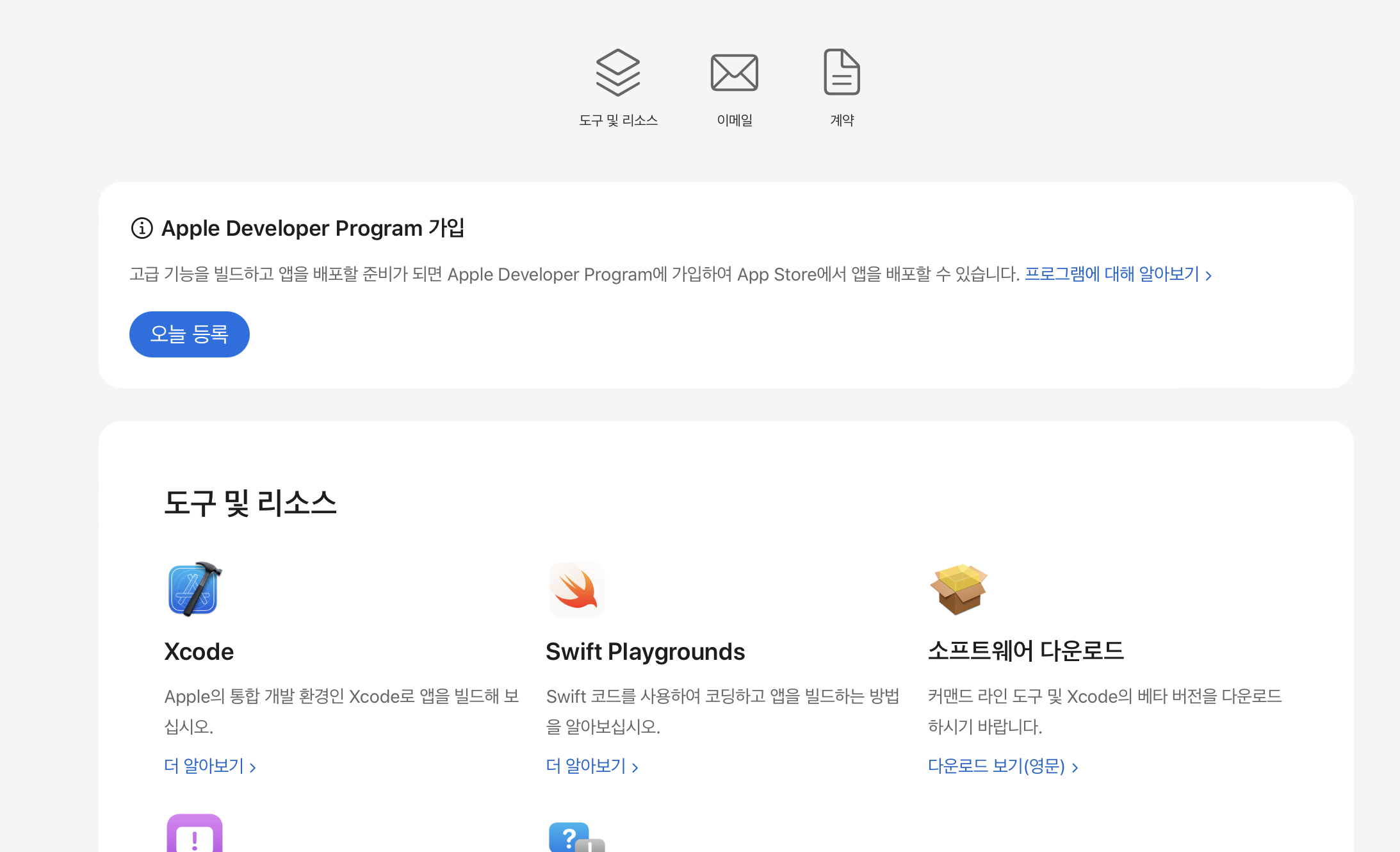The image size is (1400, 852).
Task: Click the envelope email icon
Action: pos(734,72)
